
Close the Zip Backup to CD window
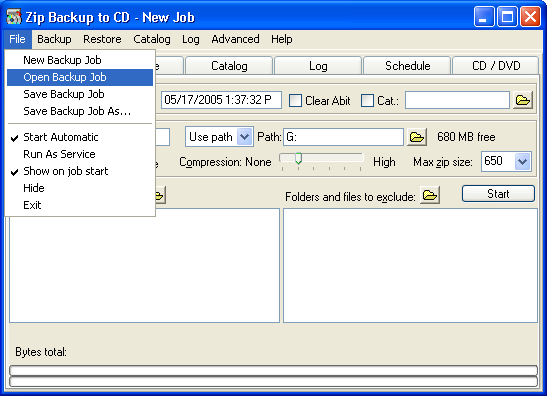click(530, 17)
